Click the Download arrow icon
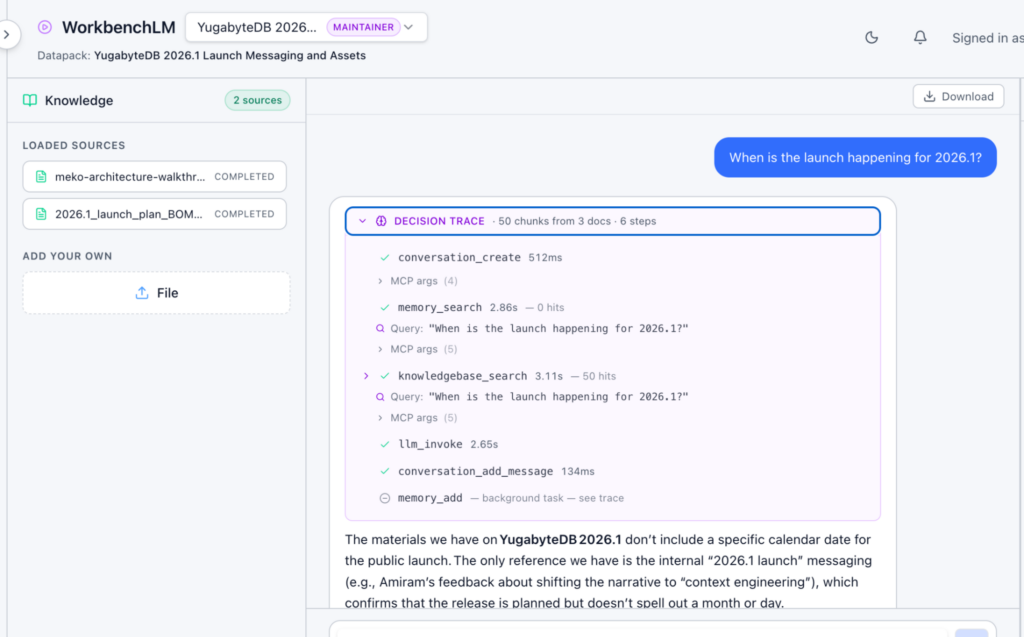This screenshot has width=1024, height=637. point(929,97)
